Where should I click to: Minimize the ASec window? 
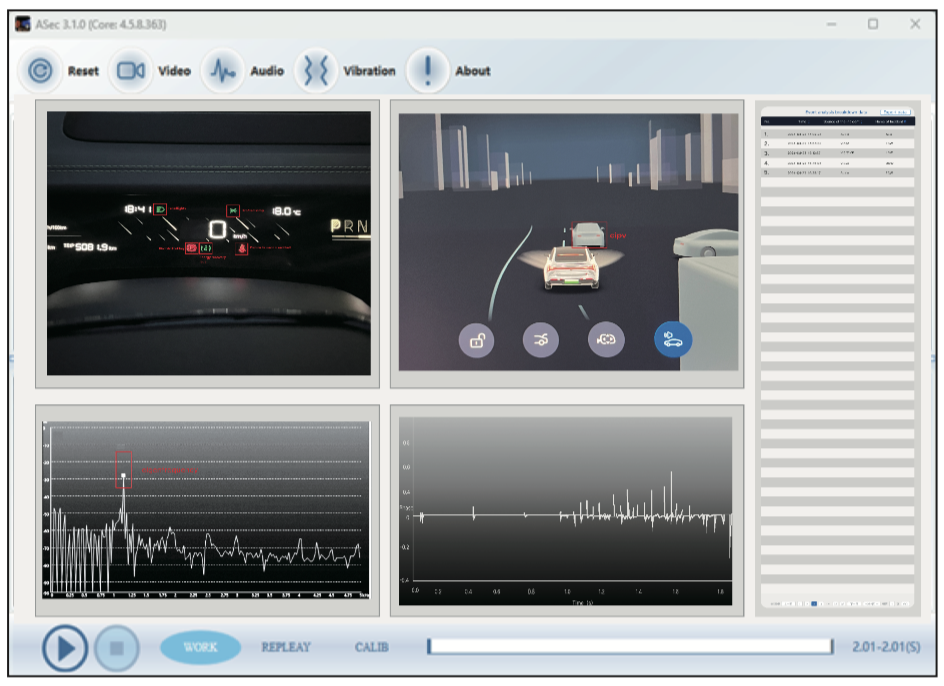point(831,24)
